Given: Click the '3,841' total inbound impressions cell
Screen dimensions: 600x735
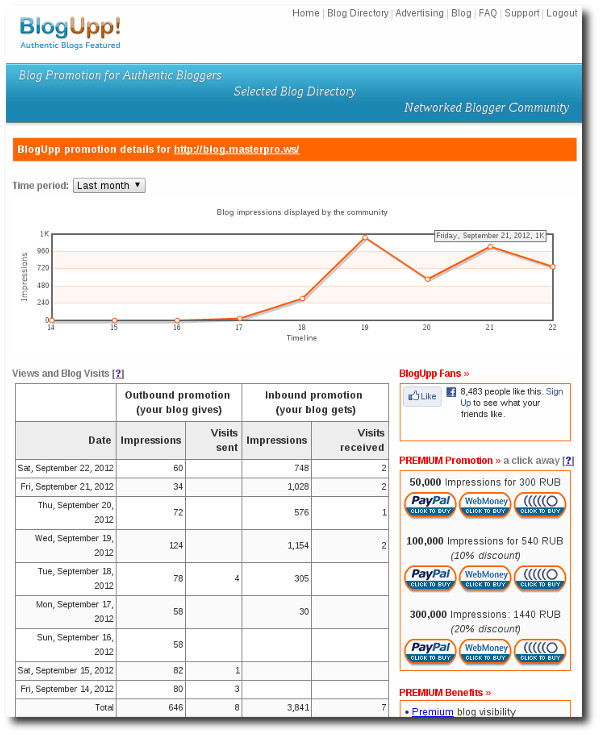Looking at the screenshot, I should click(x=277, y=707).
